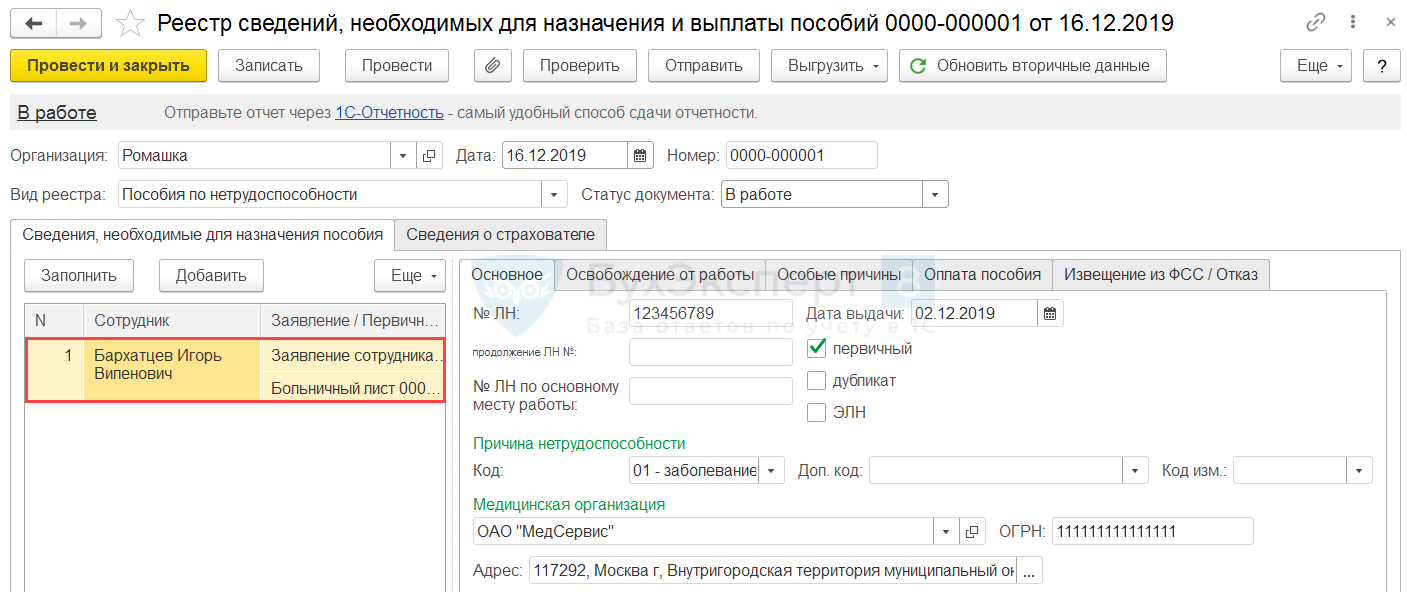
Task: Click the back navigation arrow
Action: click(33, 23)
